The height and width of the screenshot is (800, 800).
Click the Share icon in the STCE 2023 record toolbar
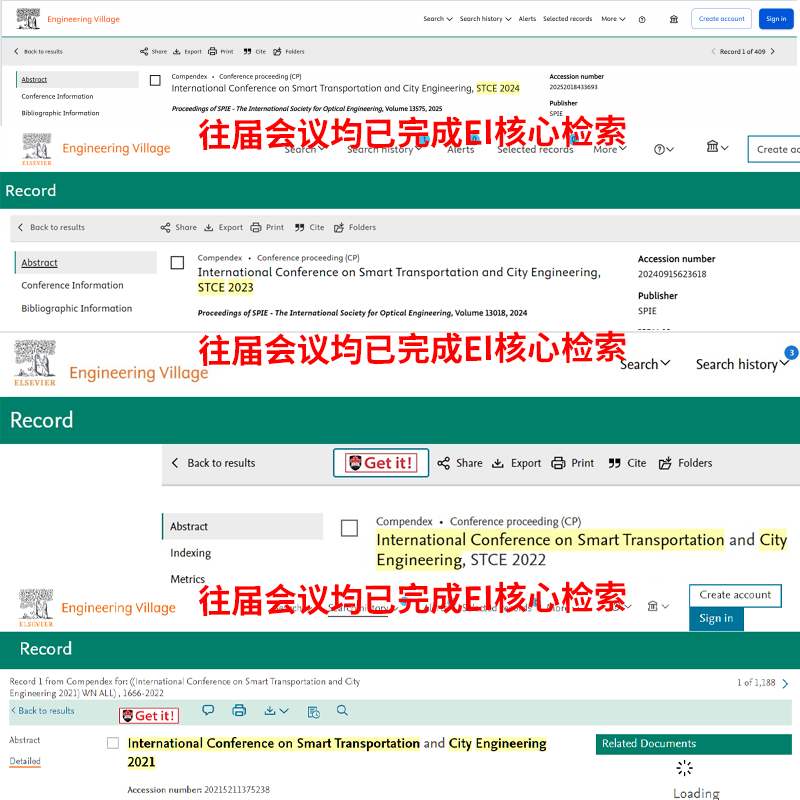click(x=165, y=228)
